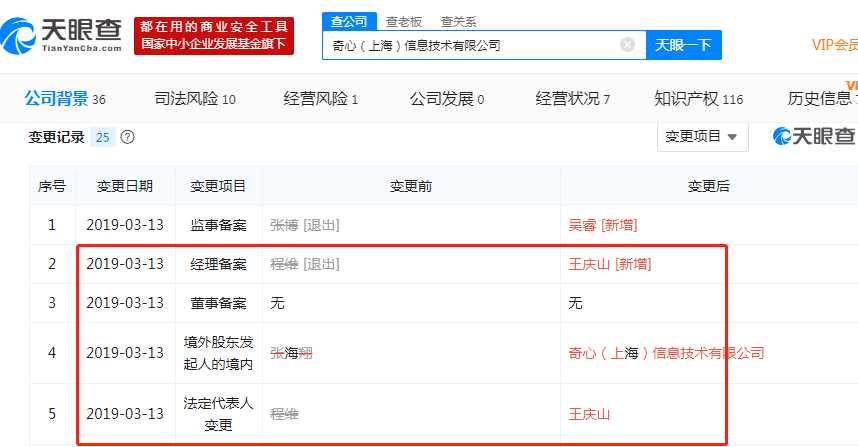Click the 无 value under 变更后
The height and width of the screenshot is (447, 858).
coord(575,303)
